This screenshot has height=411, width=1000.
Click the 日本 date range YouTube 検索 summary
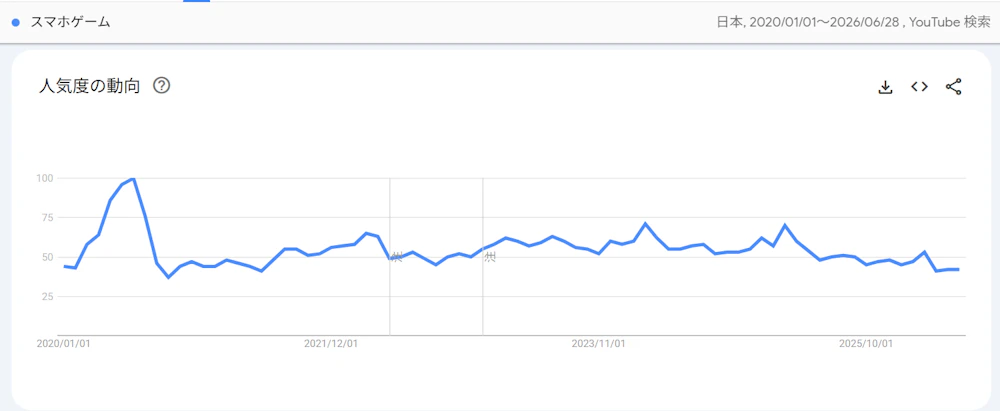(853, 22)
